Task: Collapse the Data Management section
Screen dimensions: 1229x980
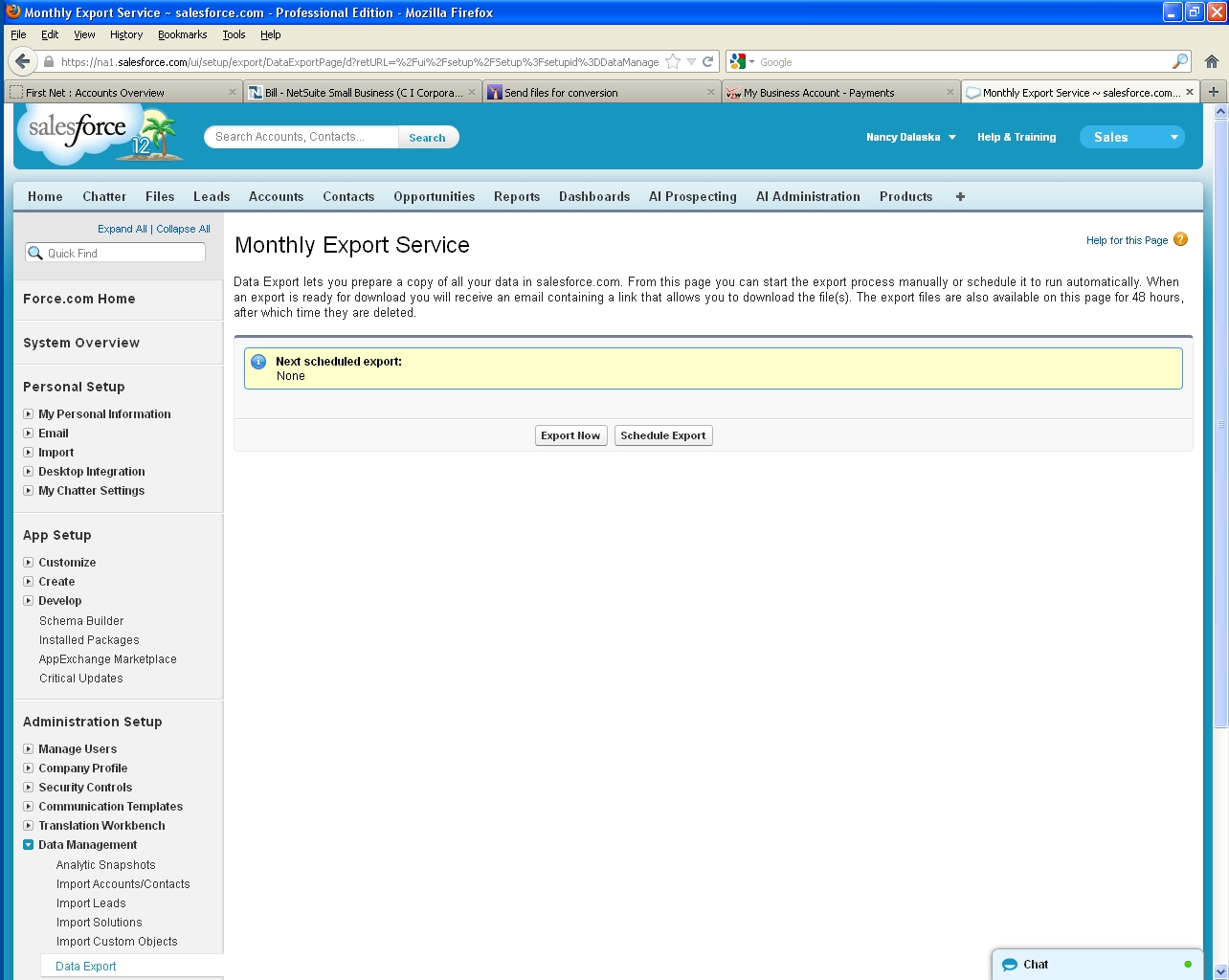Action: [28, 845]
